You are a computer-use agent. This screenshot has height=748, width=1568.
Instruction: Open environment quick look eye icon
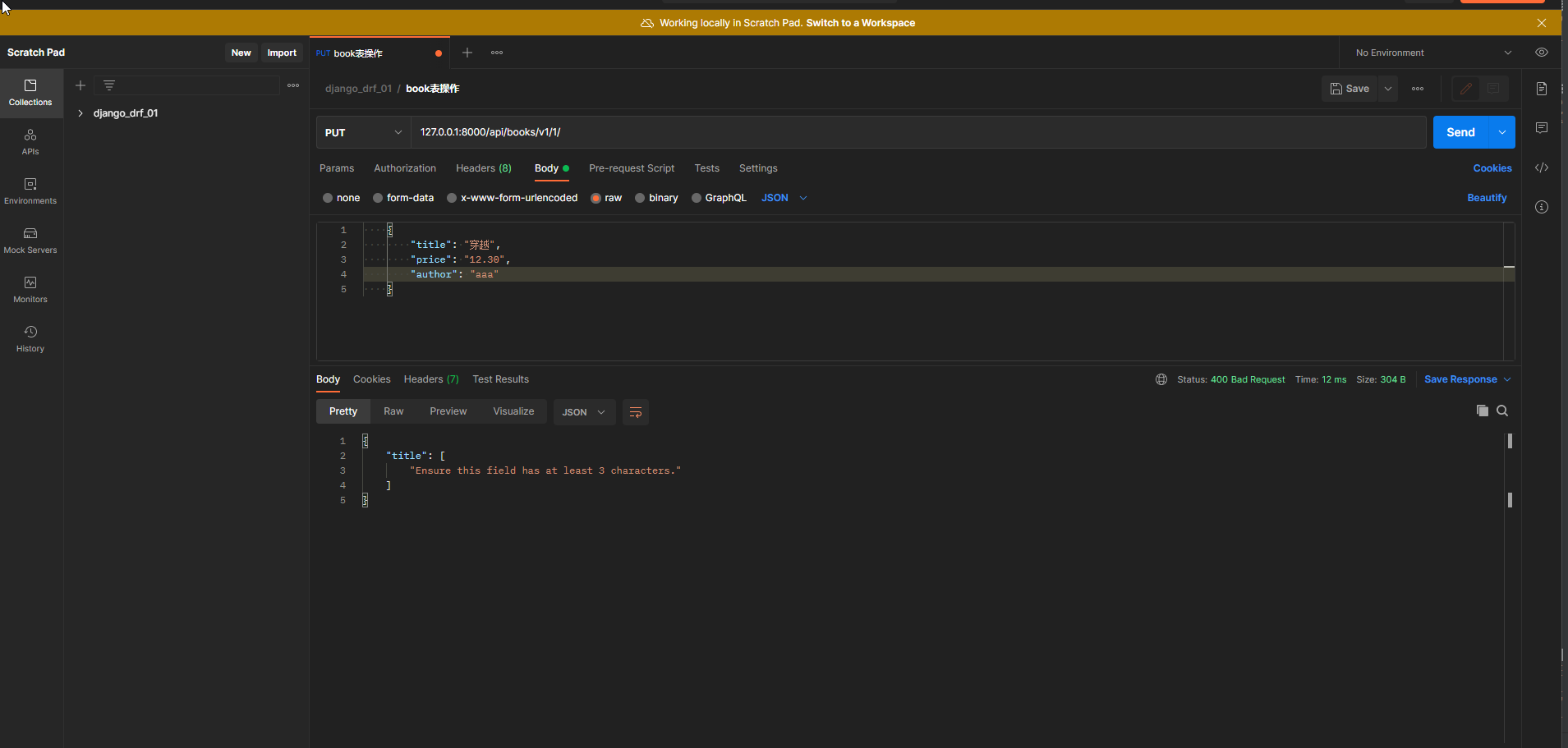click(x=1542, y=53)
